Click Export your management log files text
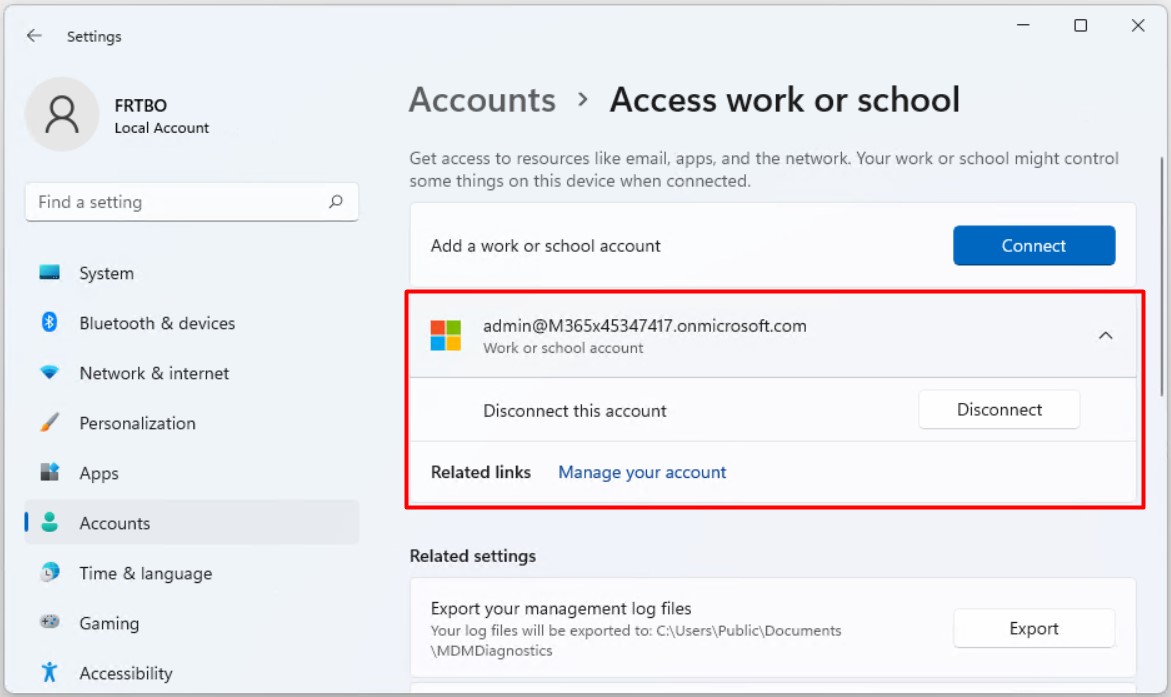Screen dimensions: 1171x697 pos(561,609)
